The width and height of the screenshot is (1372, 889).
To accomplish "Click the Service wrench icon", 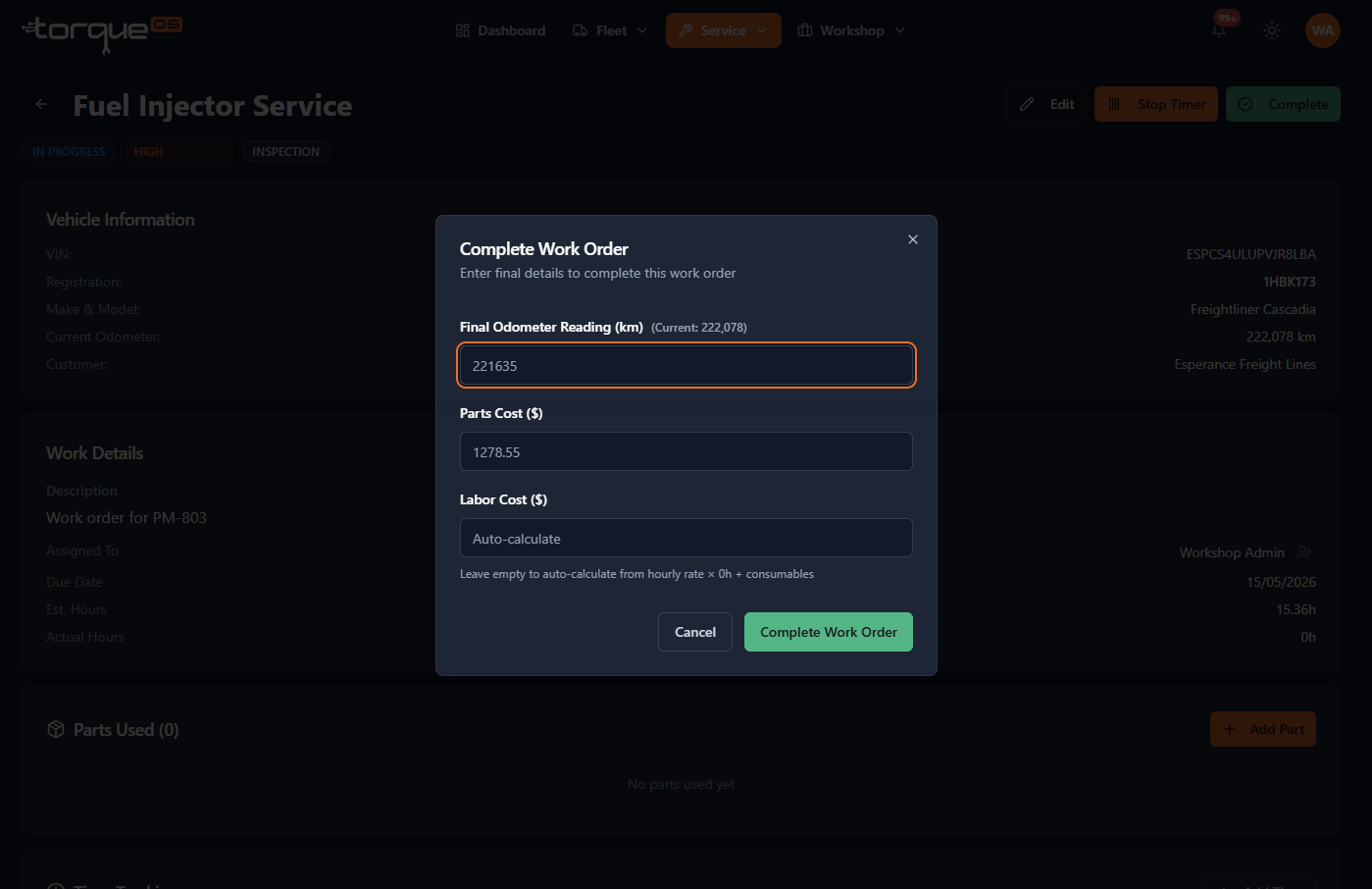I will tap(686, 30).
